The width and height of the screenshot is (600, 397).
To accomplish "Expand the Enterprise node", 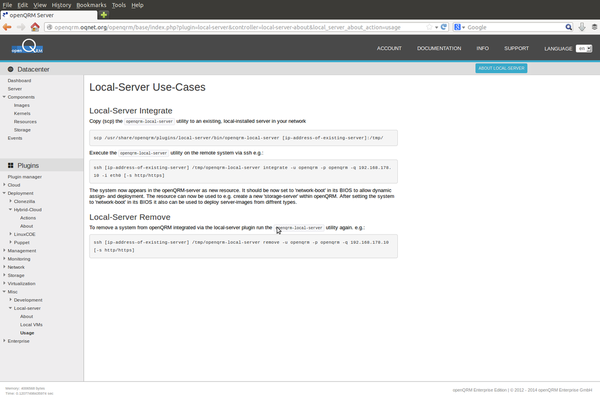I will pyautogui.click(x=4, y=341).
